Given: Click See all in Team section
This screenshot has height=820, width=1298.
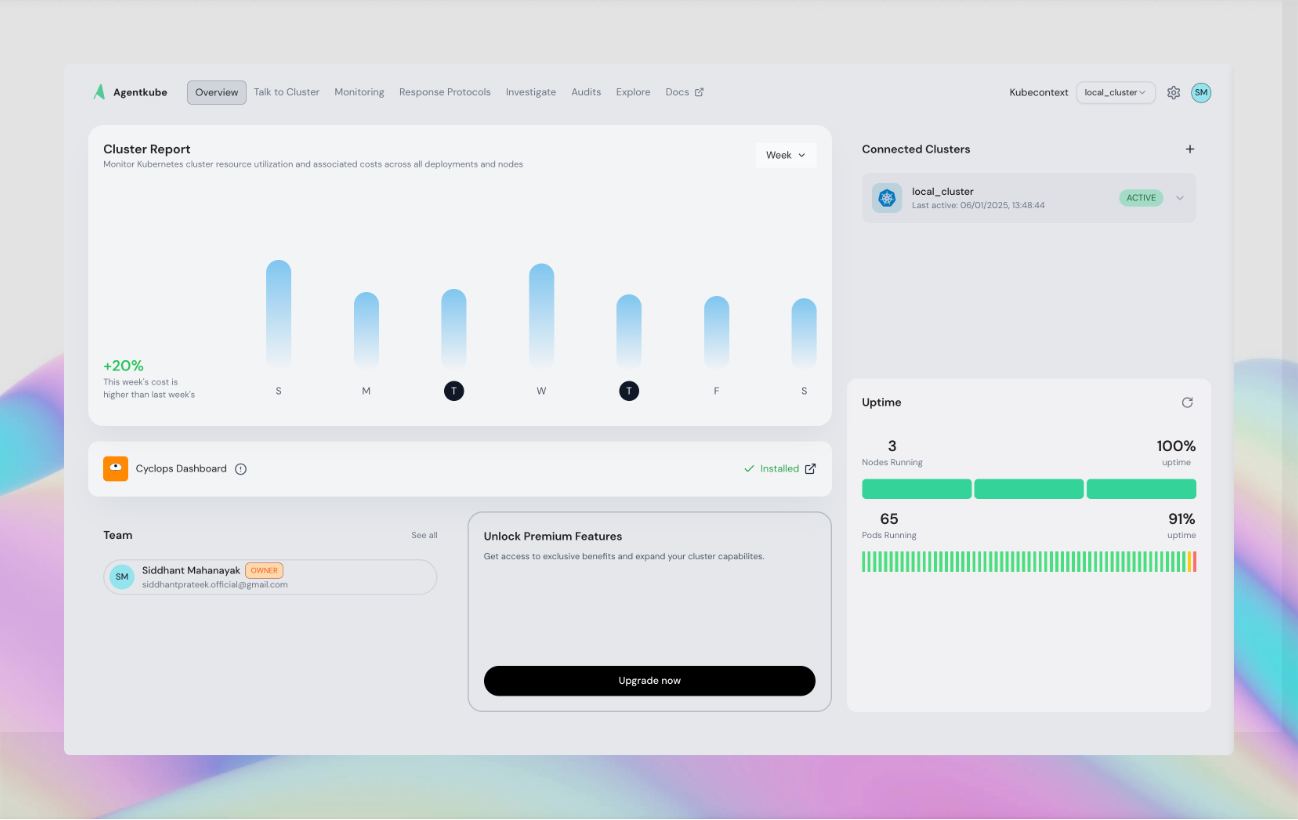Looking at the screenshot, I should (x=424, y=535).
